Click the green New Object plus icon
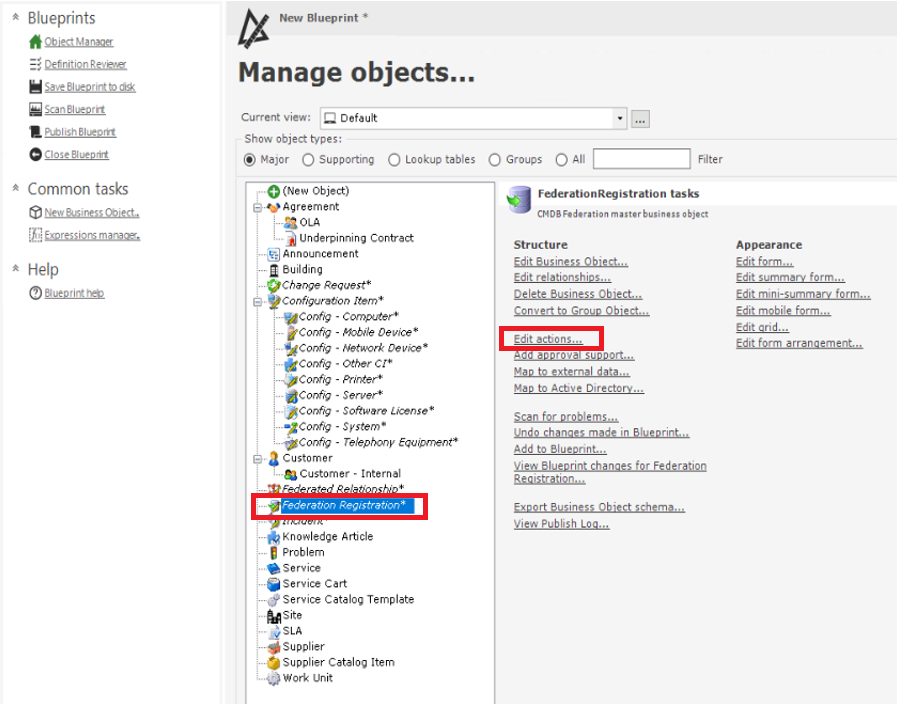The height and width of the screenshot is (704, 897). [273, 191]
